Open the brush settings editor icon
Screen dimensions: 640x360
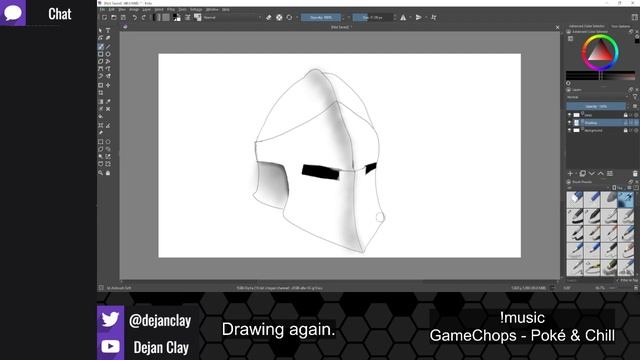(188, 18)
